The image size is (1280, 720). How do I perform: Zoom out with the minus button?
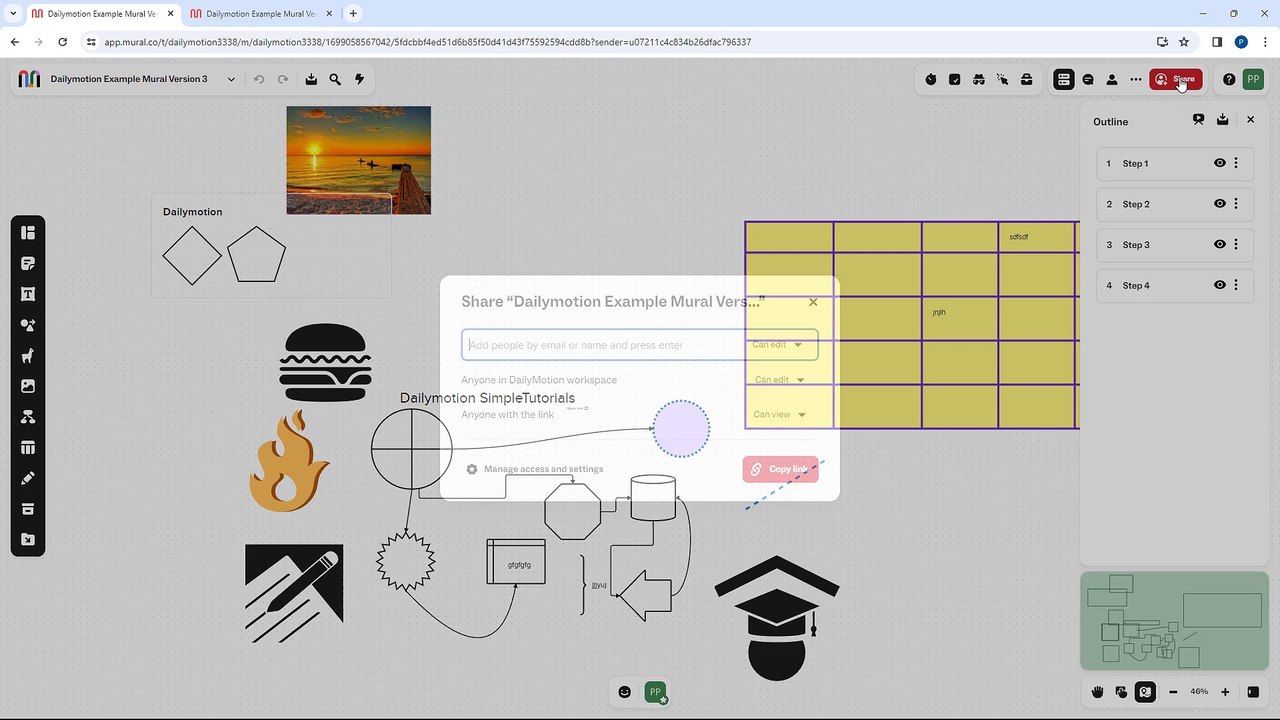point(1173,692)
